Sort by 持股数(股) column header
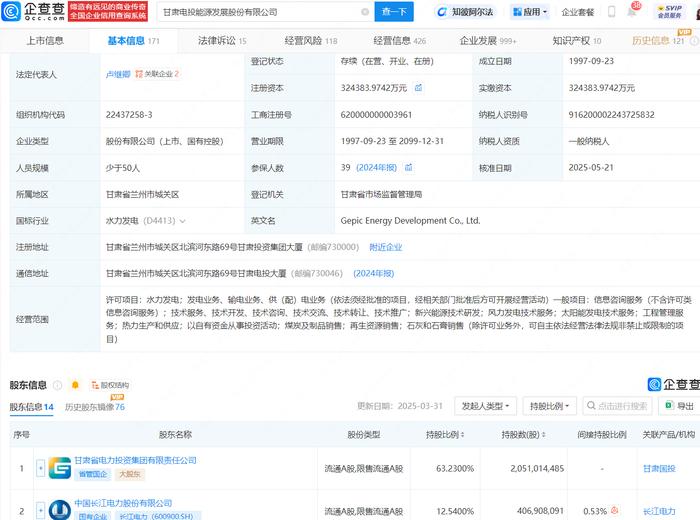The height and width of the screenshot is (520, 700). 523,434
